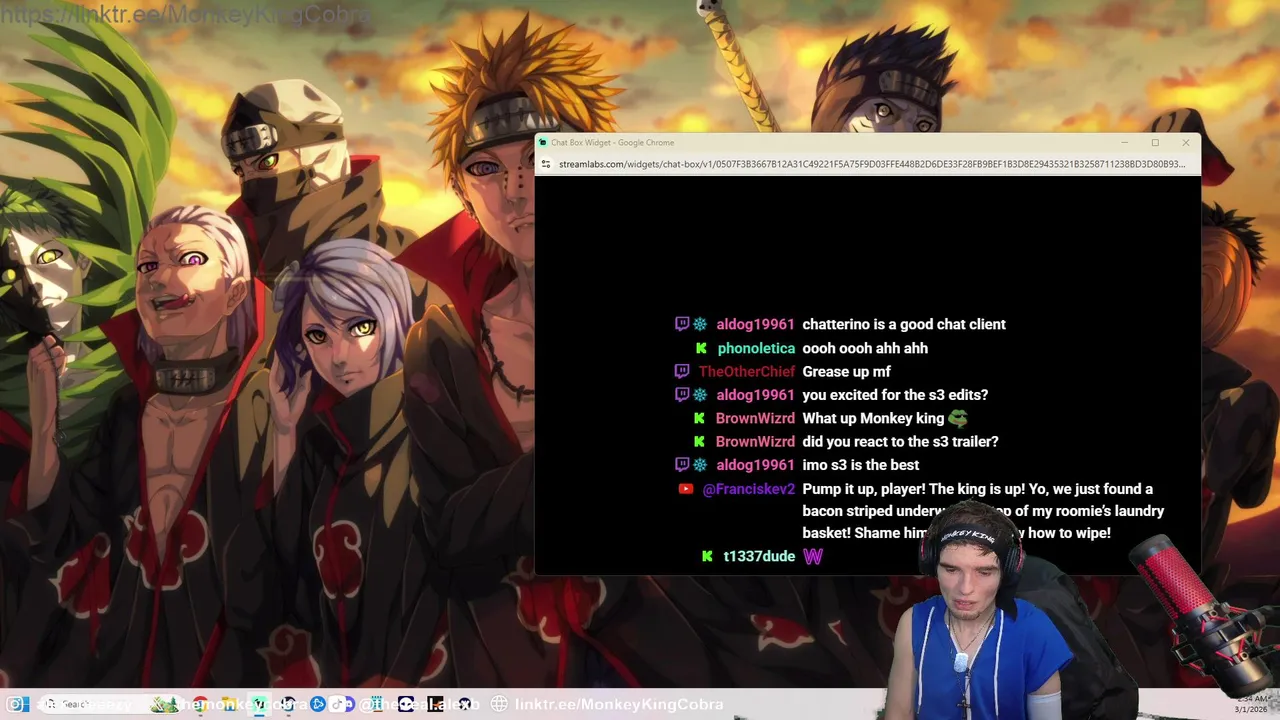Click YouTube icon beside @Franciskev2
Screen dimensions: 1280x720
[686, 489]
